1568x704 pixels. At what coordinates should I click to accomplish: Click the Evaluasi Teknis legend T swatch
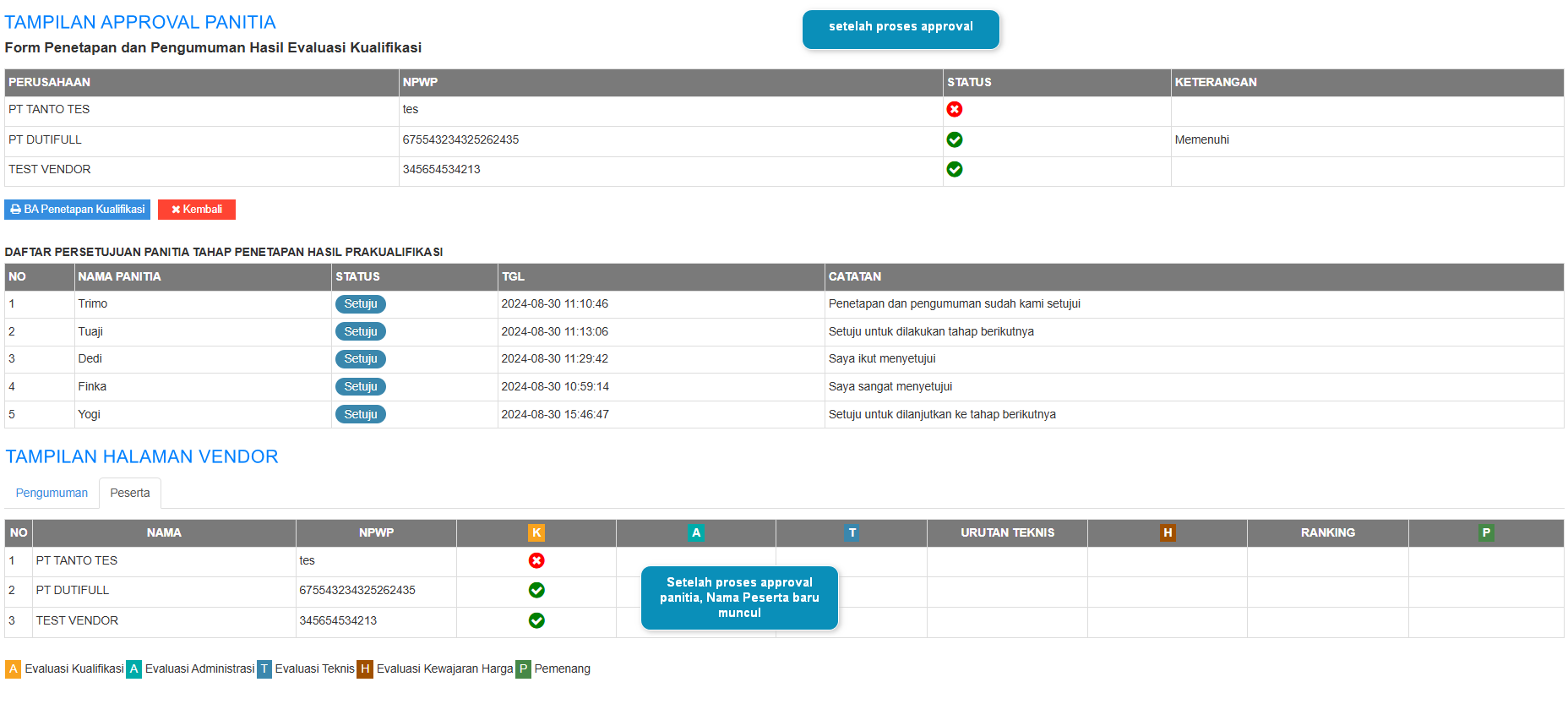pos(264,669)
